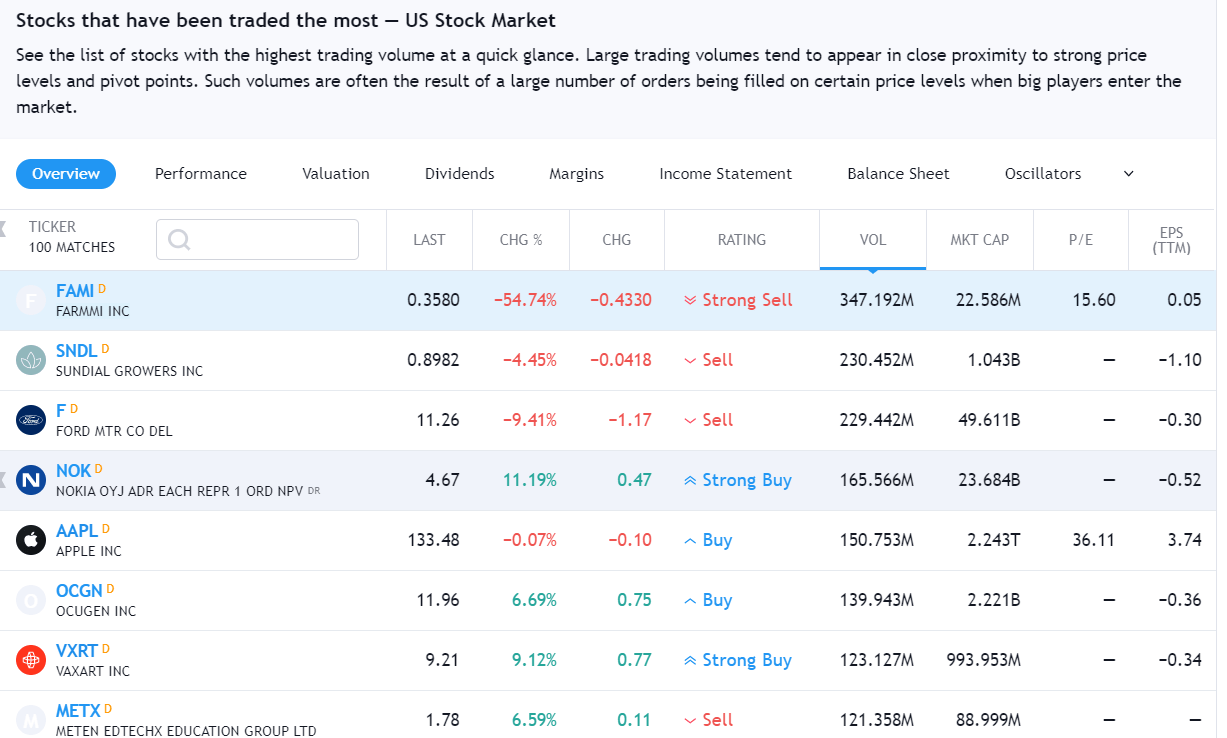Screen dimensions: 1227x738
Task: Sort by the VOL column header
Action: pyautogui.click(x=873, y=240)
